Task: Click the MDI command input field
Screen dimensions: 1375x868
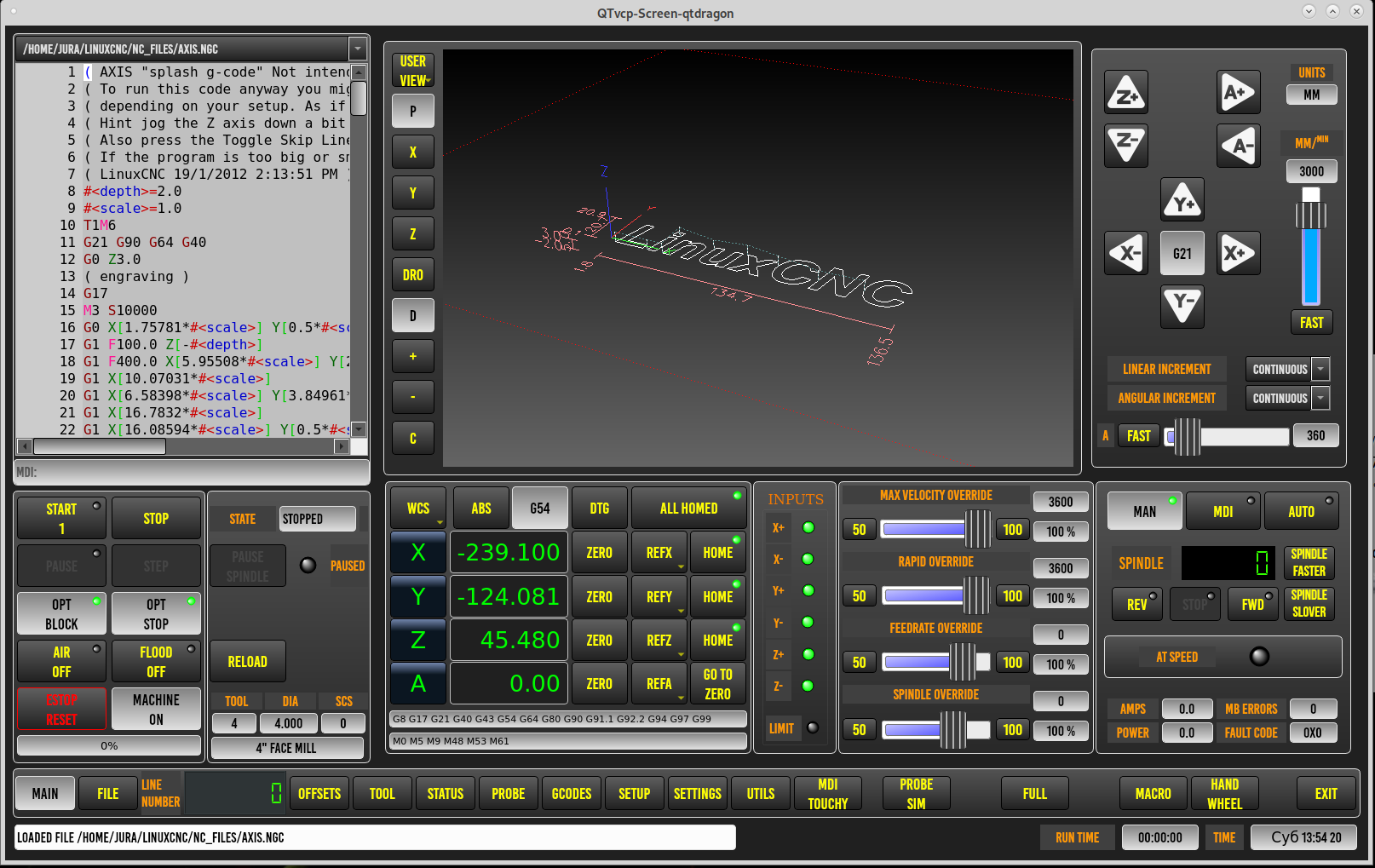Action: (x=193, y=472)
